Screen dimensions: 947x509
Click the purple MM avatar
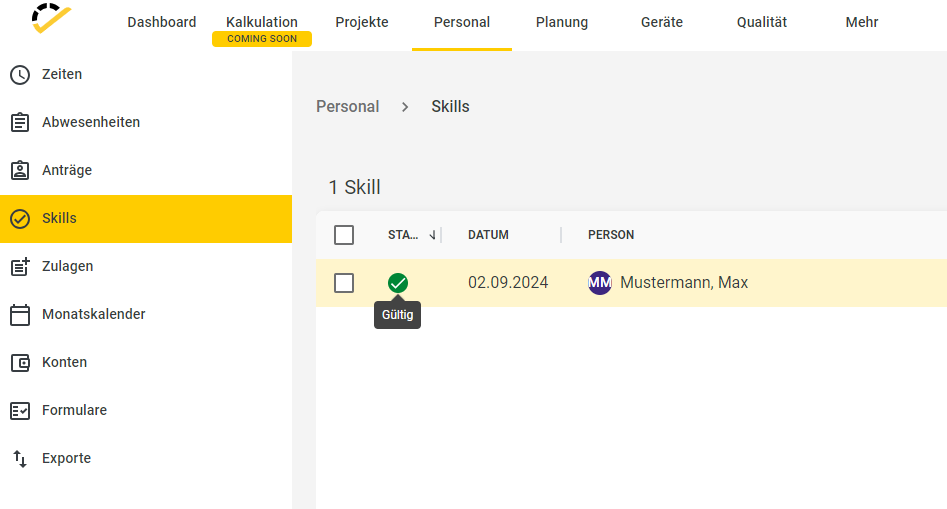pyautogui.click(x=599, y=283)
